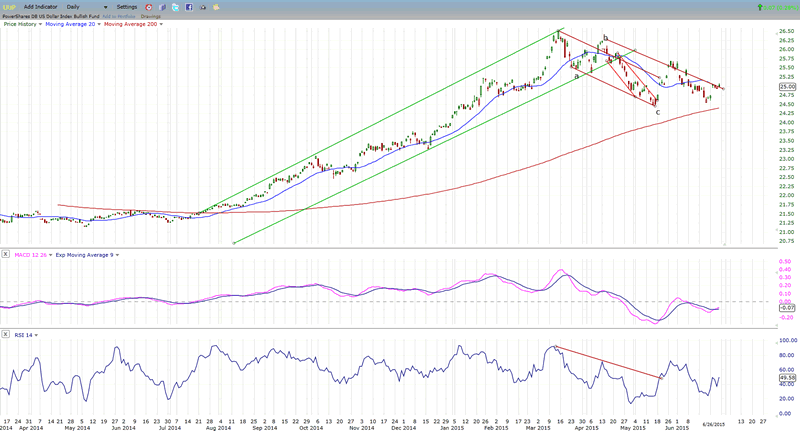Image resolution: width=800 pixels, height=431 pixels.
Task: Click the Add to Portfolio link
Action: tap(118, 16)
